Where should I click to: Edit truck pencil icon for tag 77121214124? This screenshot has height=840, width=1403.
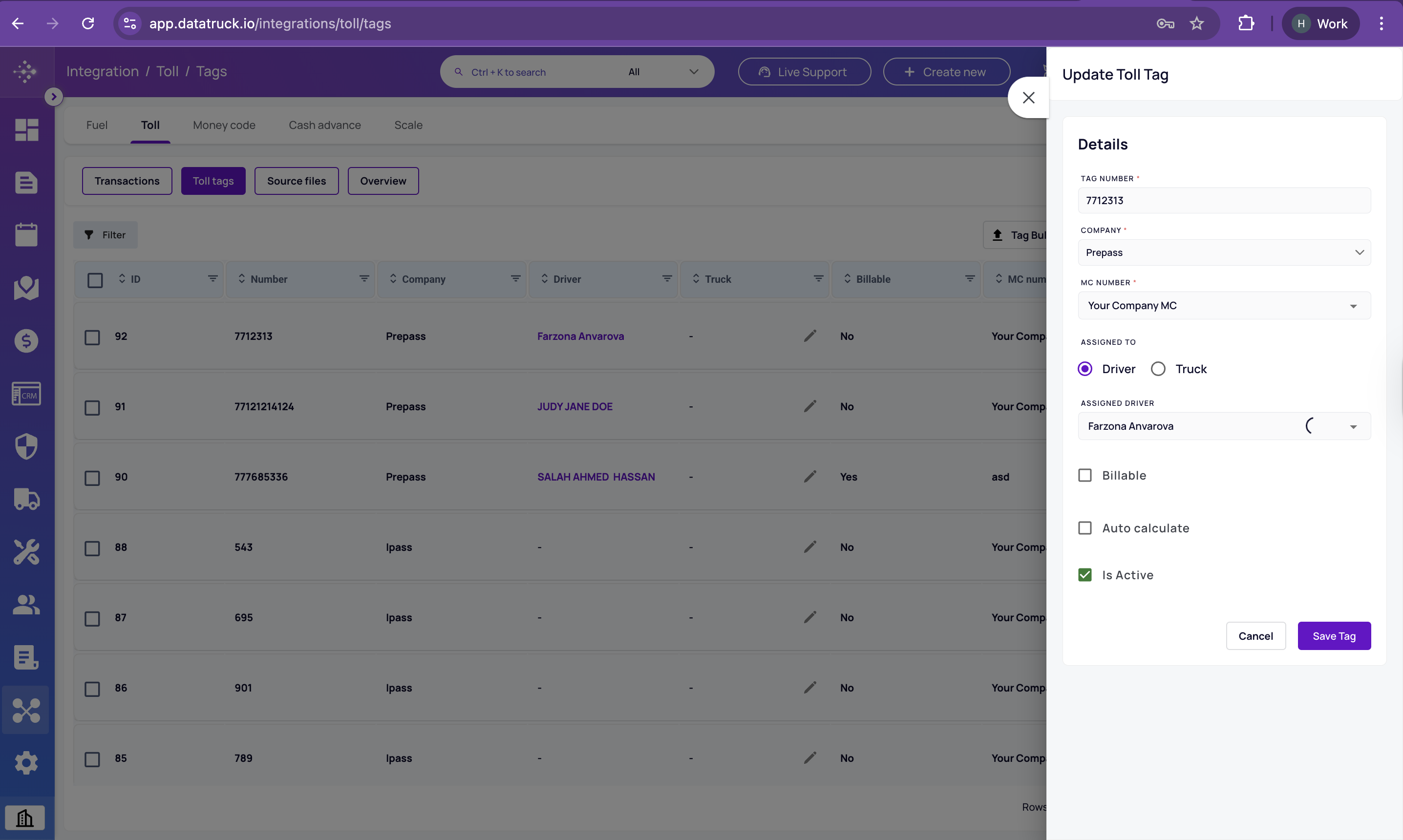[810, 406]
